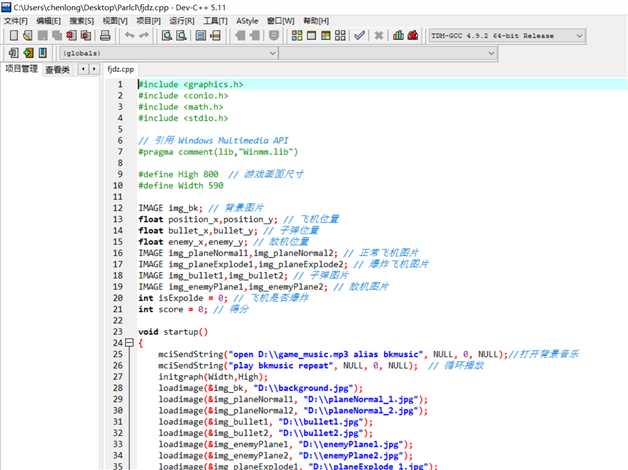Click the Compile and Run icon
Screen dimensions: 628x470
[326, 36]
